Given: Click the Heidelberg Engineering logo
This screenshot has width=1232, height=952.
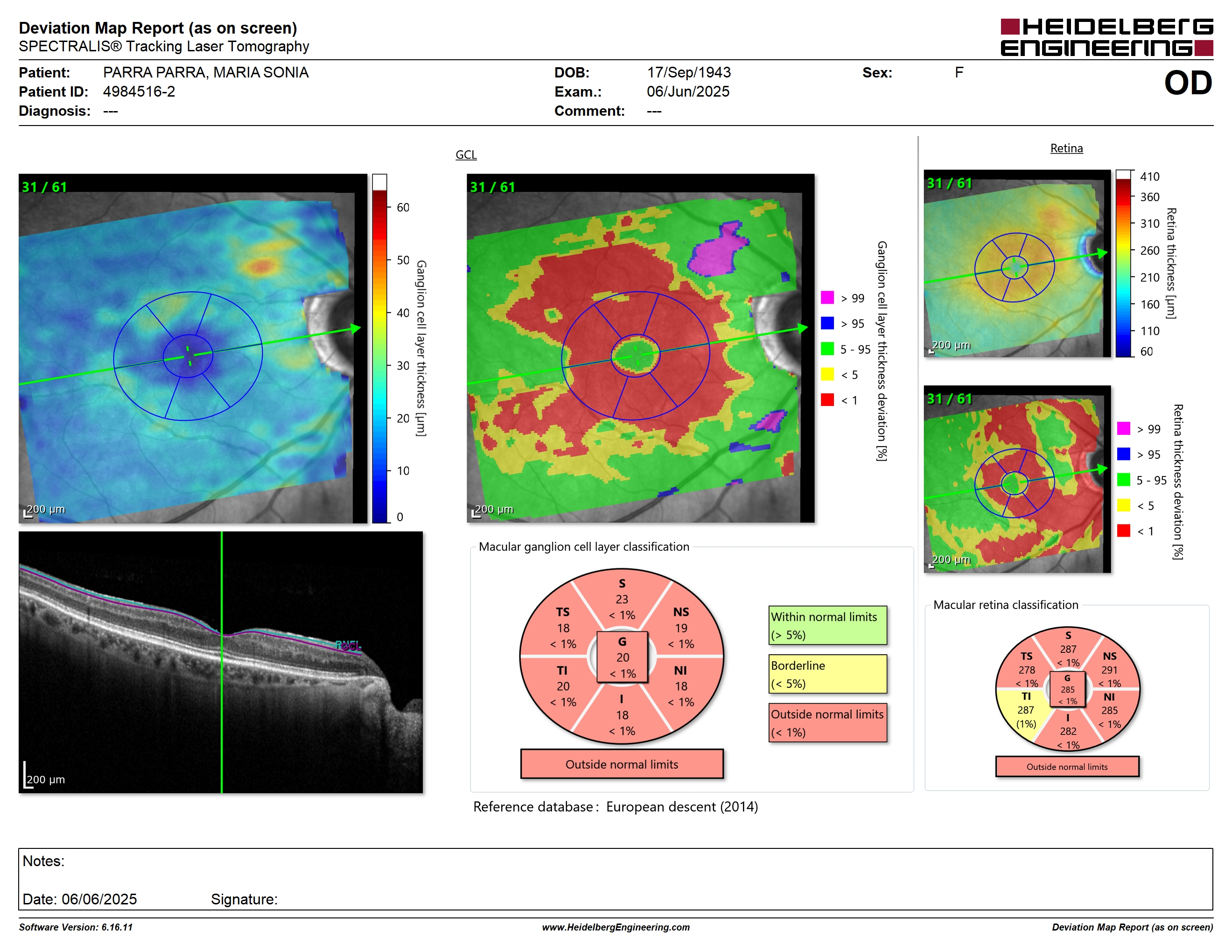Looking at the screenshot, I should coord(1106,37).
